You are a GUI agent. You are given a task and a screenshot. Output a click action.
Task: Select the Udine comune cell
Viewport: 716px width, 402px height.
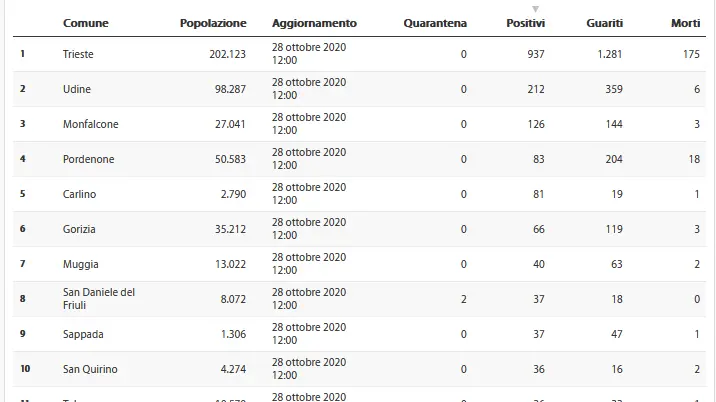tap(77, 89)
